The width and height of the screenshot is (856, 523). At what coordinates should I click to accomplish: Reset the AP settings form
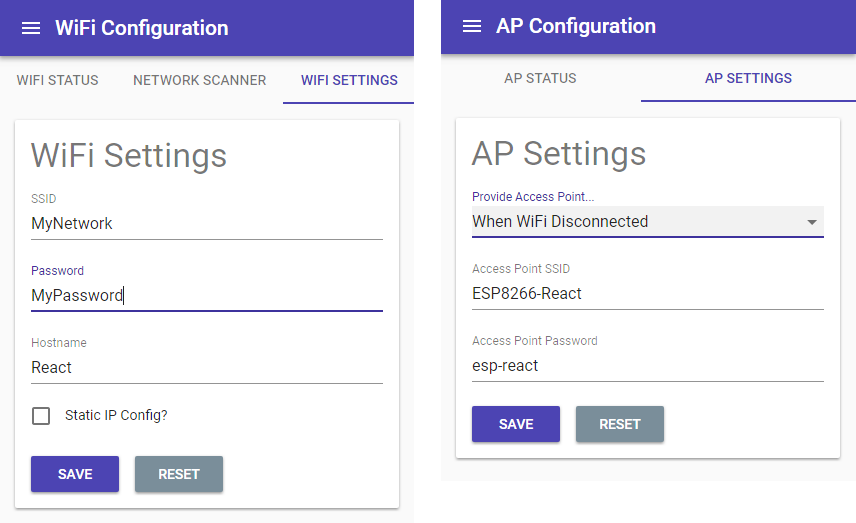tap(620, 424)
